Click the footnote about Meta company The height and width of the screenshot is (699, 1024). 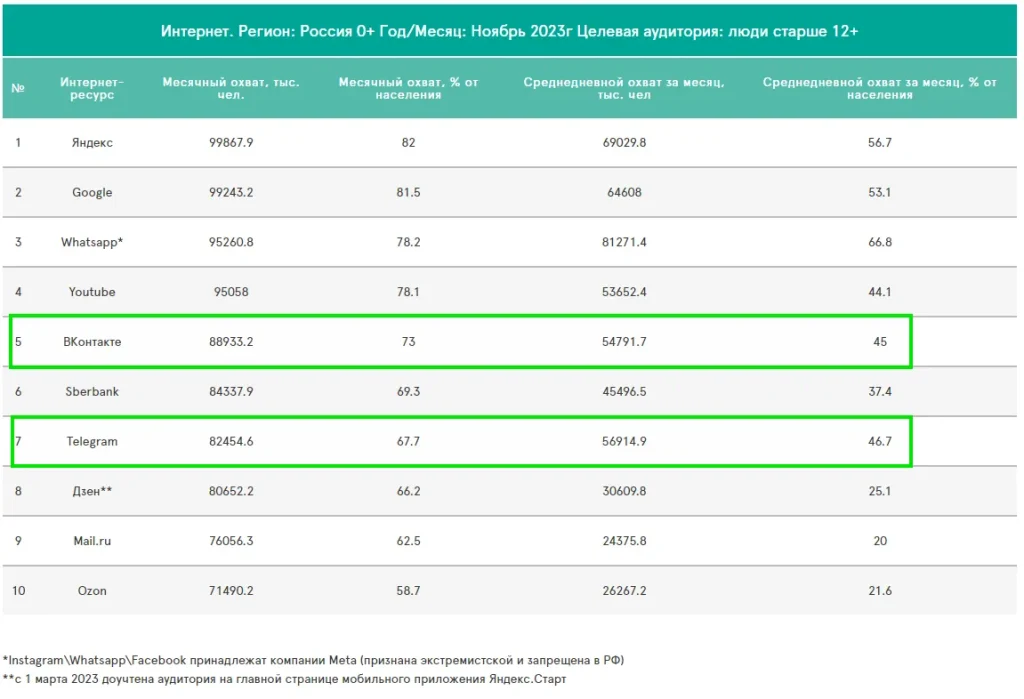pyautogui.click(x=314, y=660)
